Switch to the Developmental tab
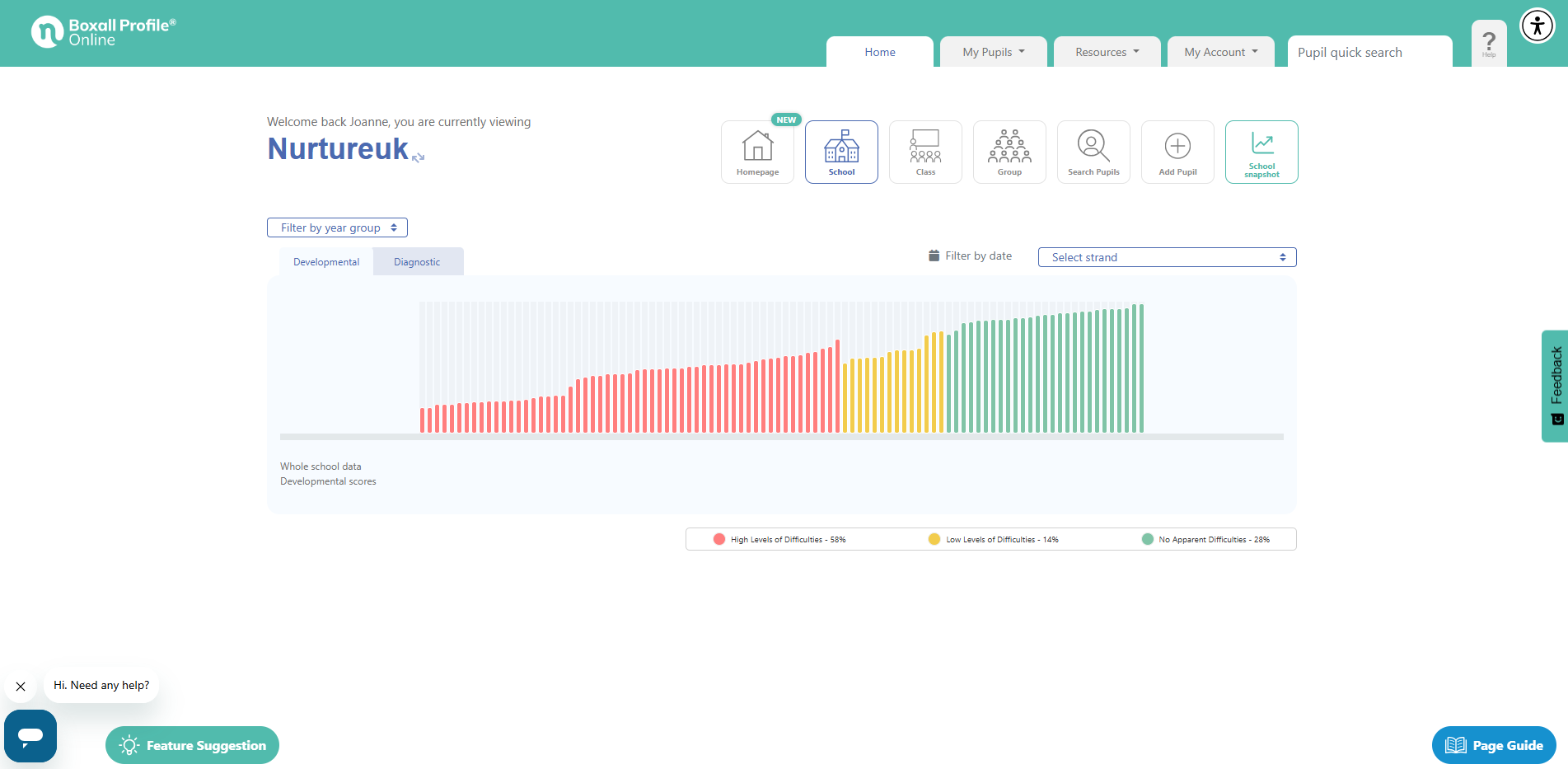Viewport: 1568px width, 769px height. point(326,262)
